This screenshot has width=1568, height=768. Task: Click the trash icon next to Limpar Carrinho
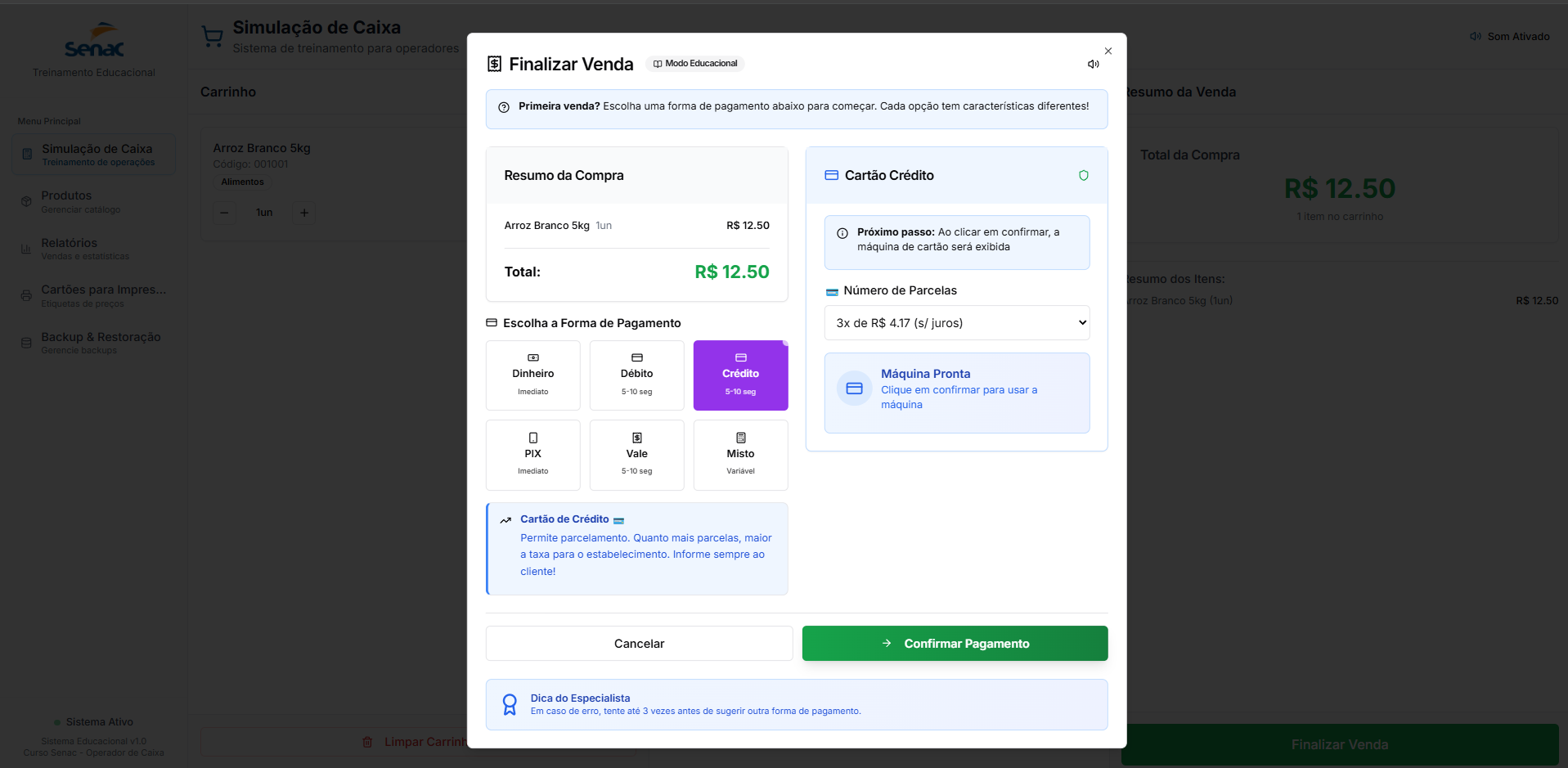point(367,742)
